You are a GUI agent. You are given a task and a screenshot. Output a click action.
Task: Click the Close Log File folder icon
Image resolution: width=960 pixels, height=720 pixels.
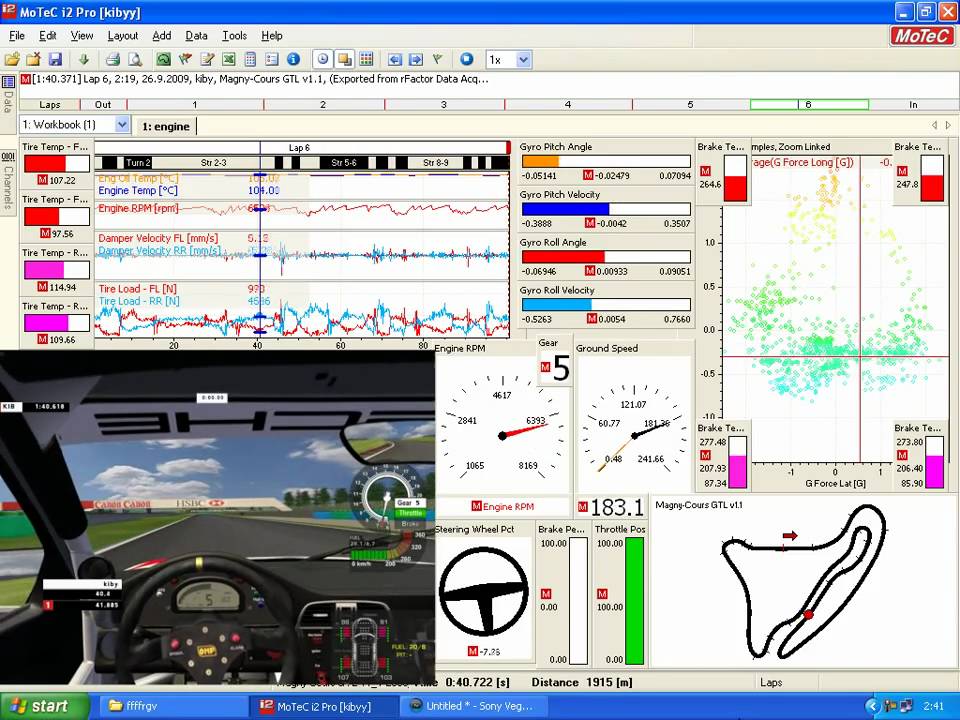tap(33, 59)
